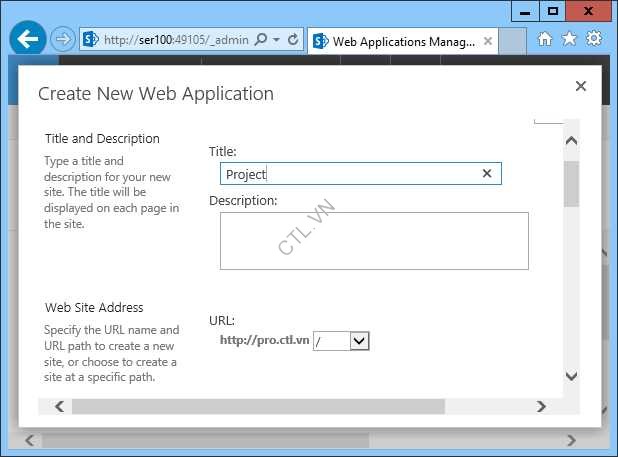
Task: Click the dialog's scroll down arrow
Action: (x=571, y=376)
